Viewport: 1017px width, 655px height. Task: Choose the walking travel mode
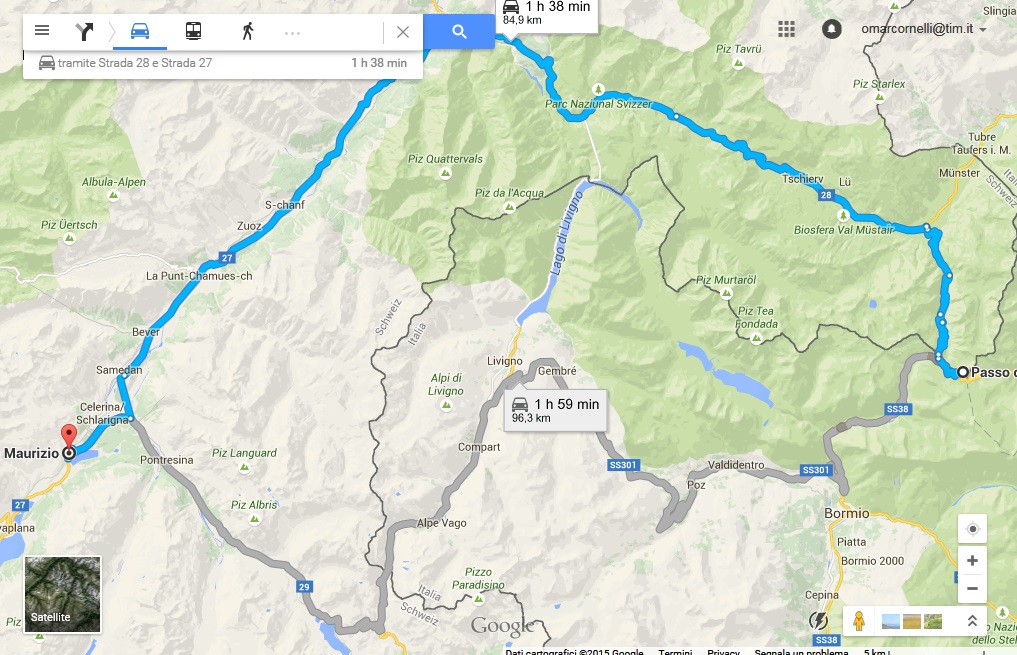tap(248, 31)
